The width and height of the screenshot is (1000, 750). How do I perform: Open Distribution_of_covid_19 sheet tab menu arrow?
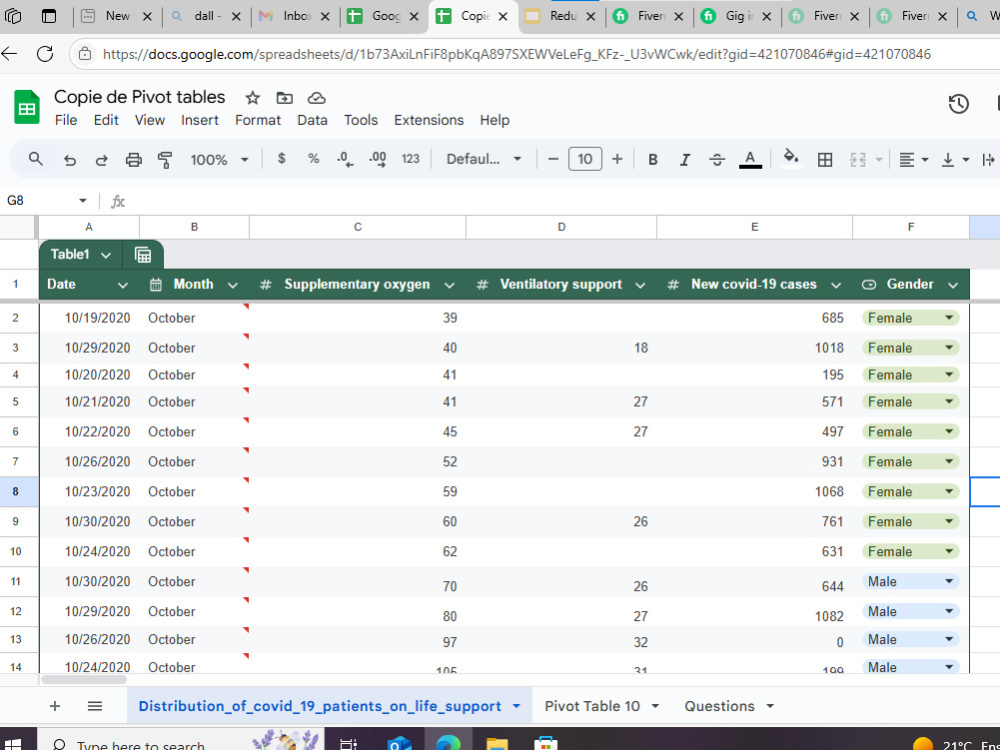pyautogui.click(x=517, y=706)
